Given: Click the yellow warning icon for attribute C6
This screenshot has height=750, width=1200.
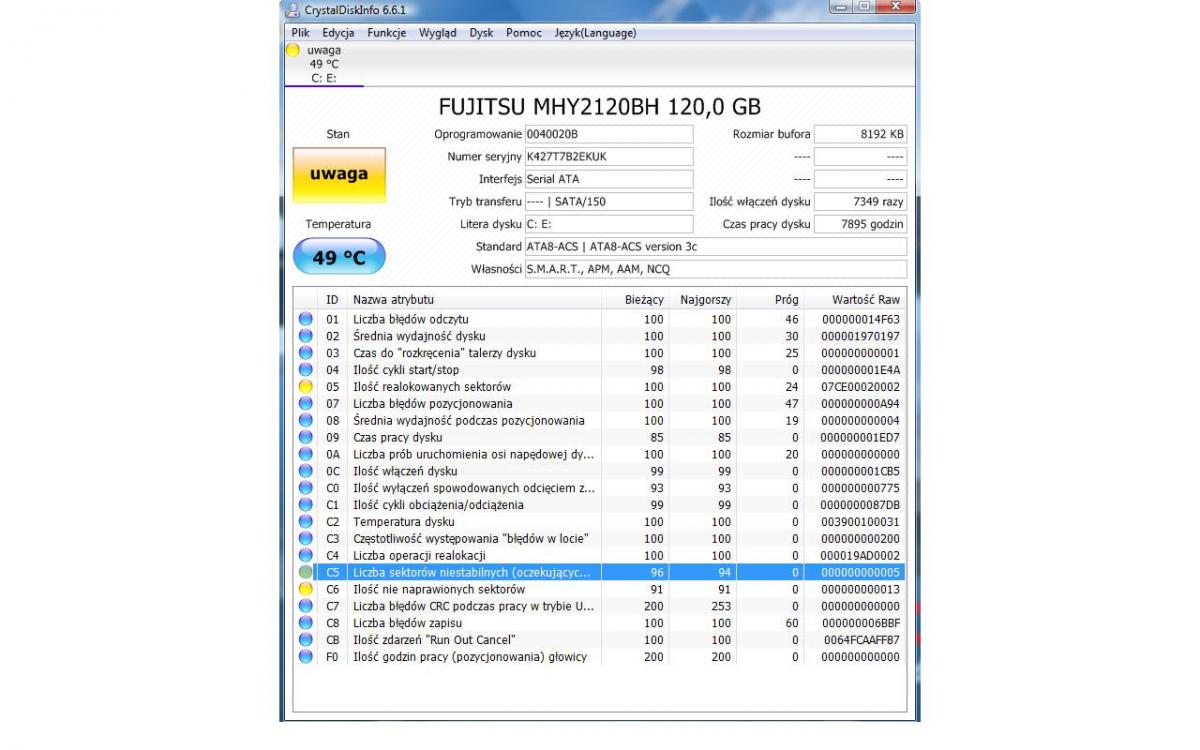Looking at the screenshot, I should click(306, 590).
